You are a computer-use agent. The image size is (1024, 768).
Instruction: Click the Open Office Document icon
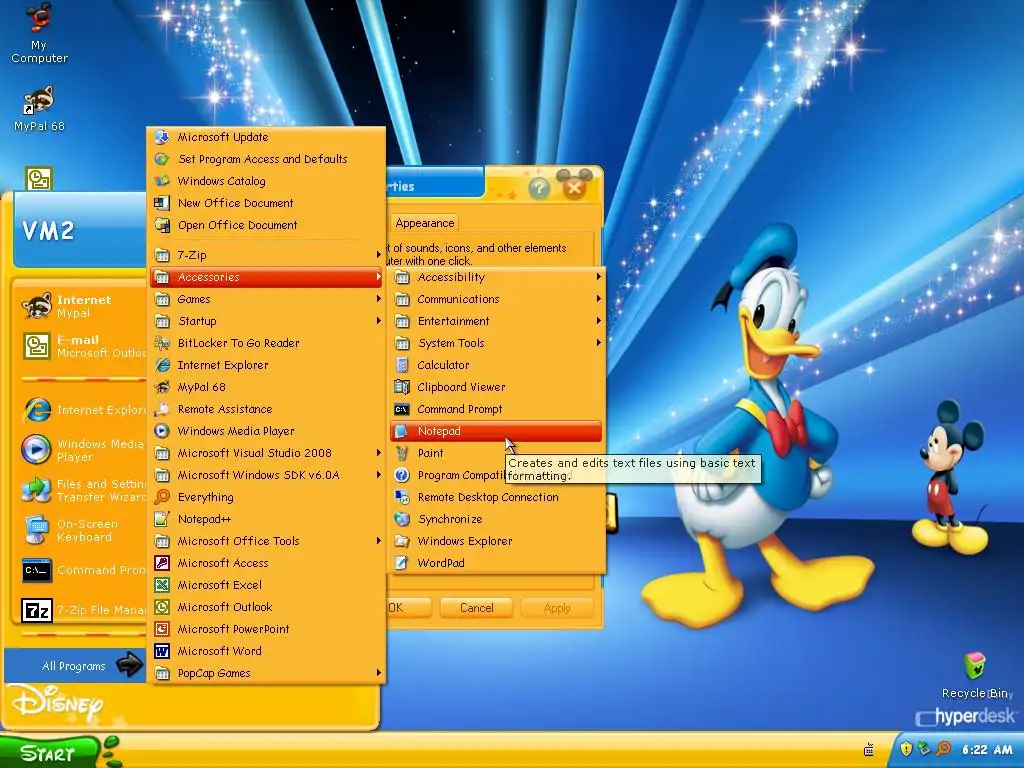[162, 225]
